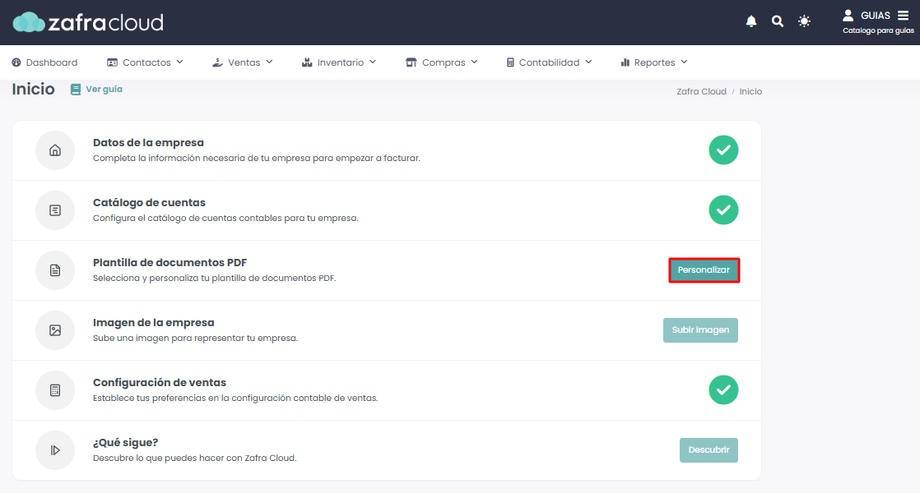Open the hamburger menu next to GUIAS

tap(903, 15)
